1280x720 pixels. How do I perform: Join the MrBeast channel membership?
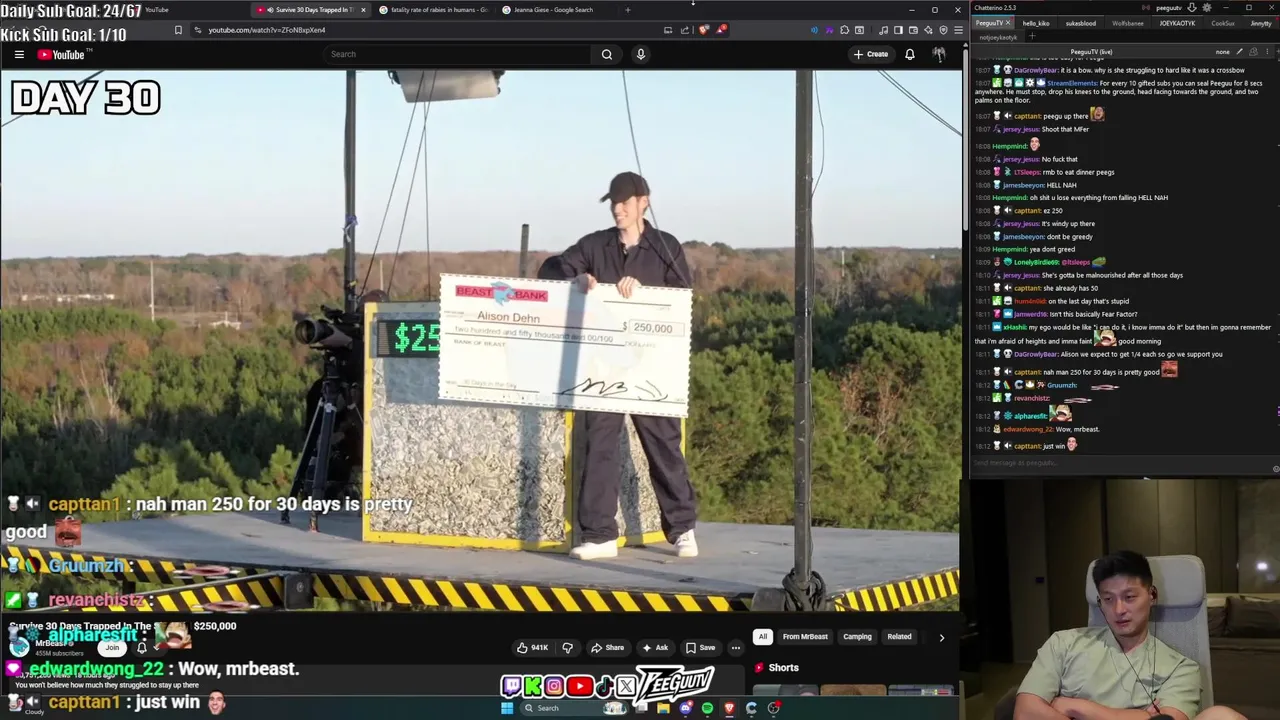(x=112, y=647)
